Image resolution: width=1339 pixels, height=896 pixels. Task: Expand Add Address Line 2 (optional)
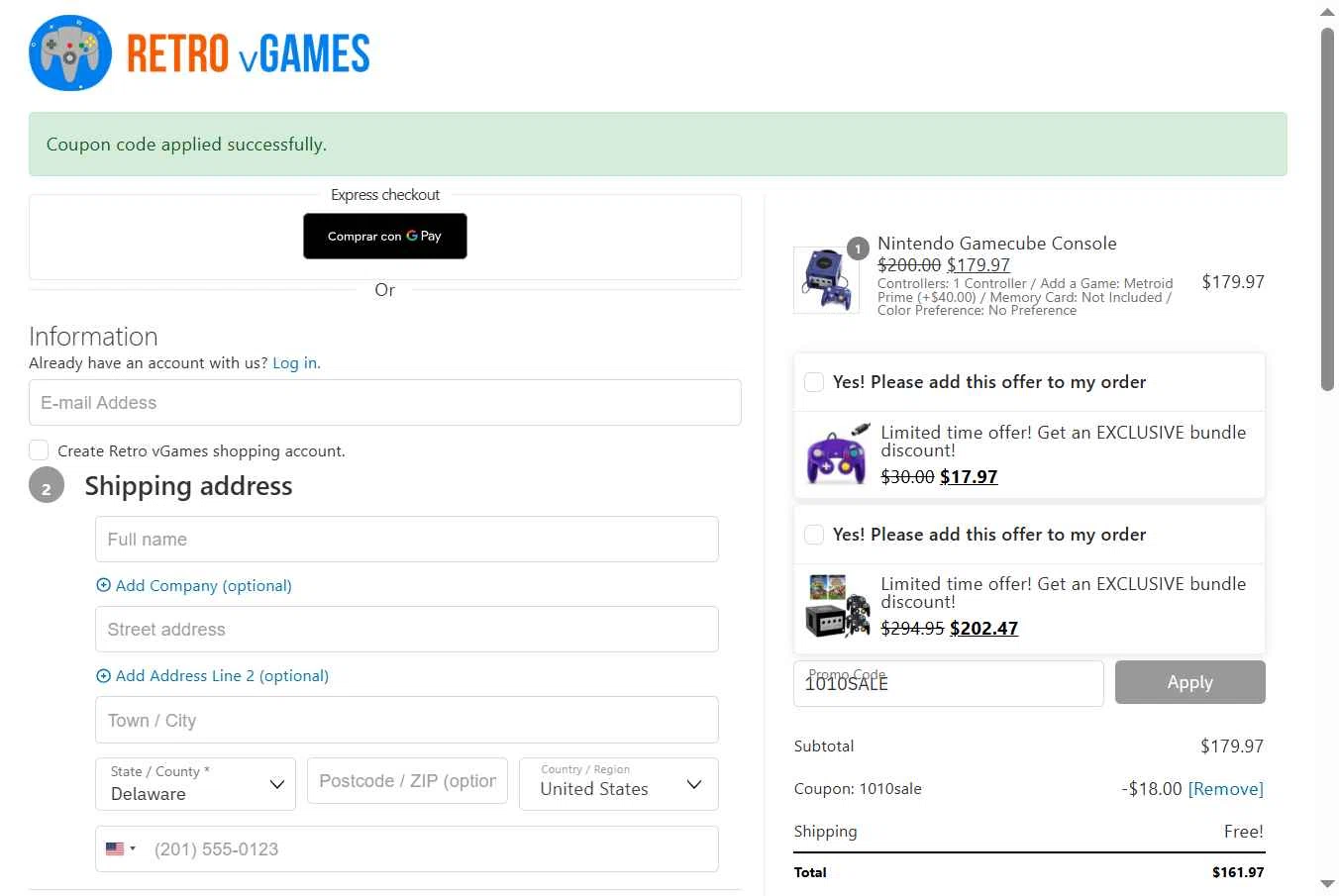(212, 675)
